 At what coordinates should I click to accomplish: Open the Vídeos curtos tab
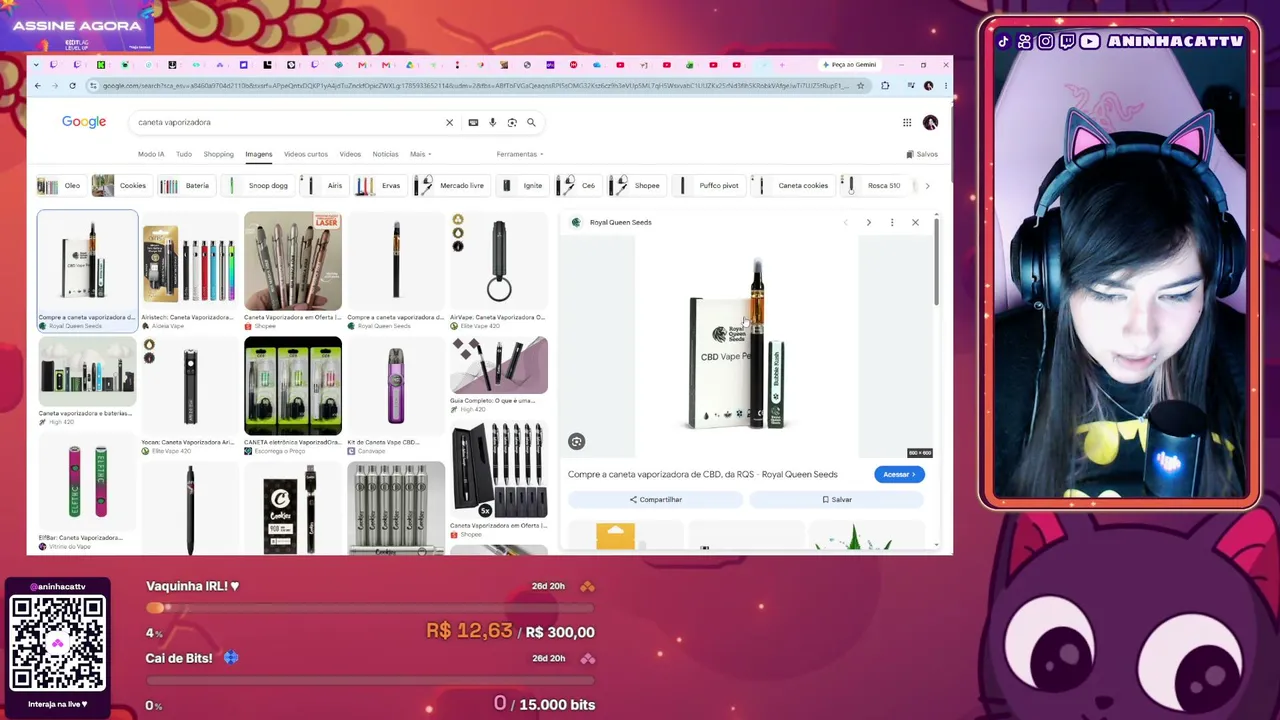coord(305,154)
